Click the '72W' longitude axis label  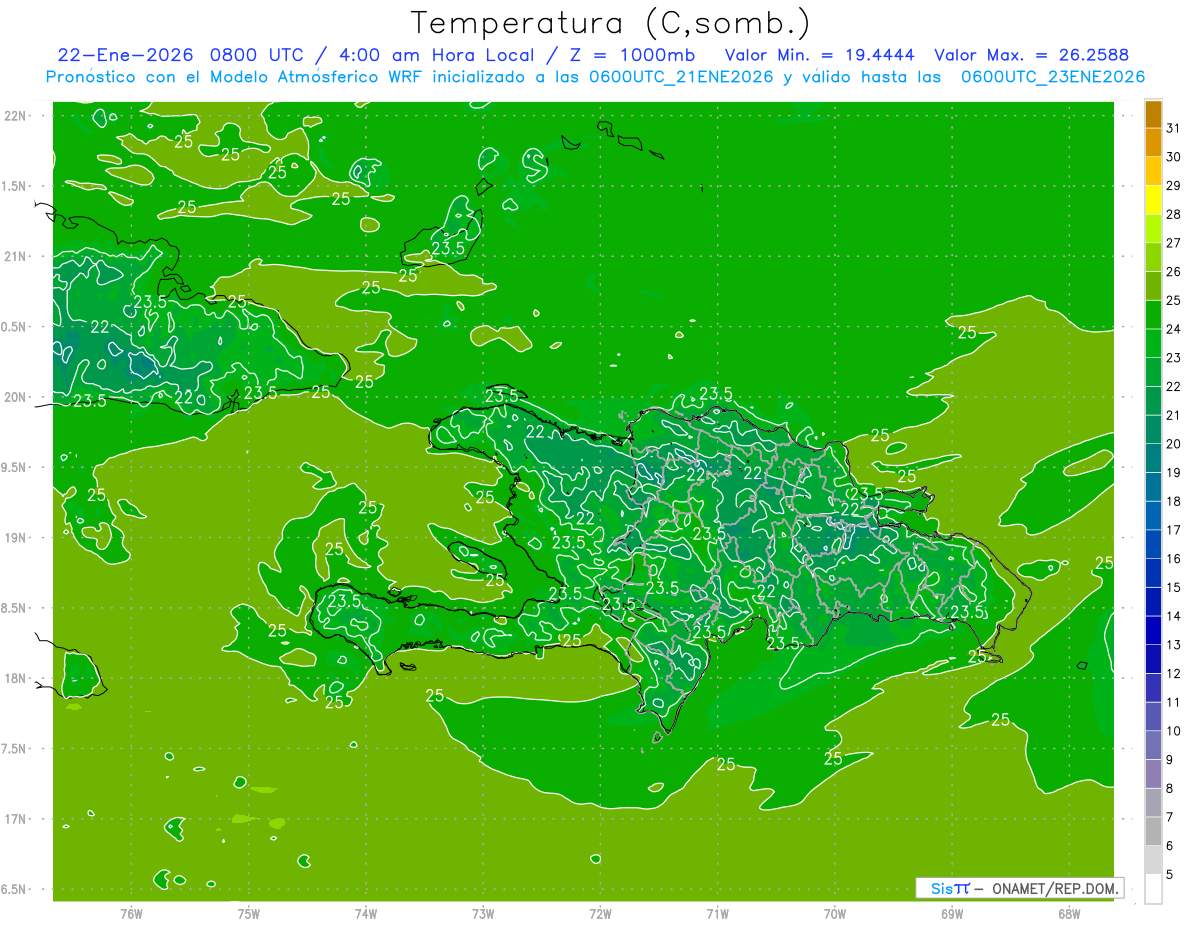600,915
